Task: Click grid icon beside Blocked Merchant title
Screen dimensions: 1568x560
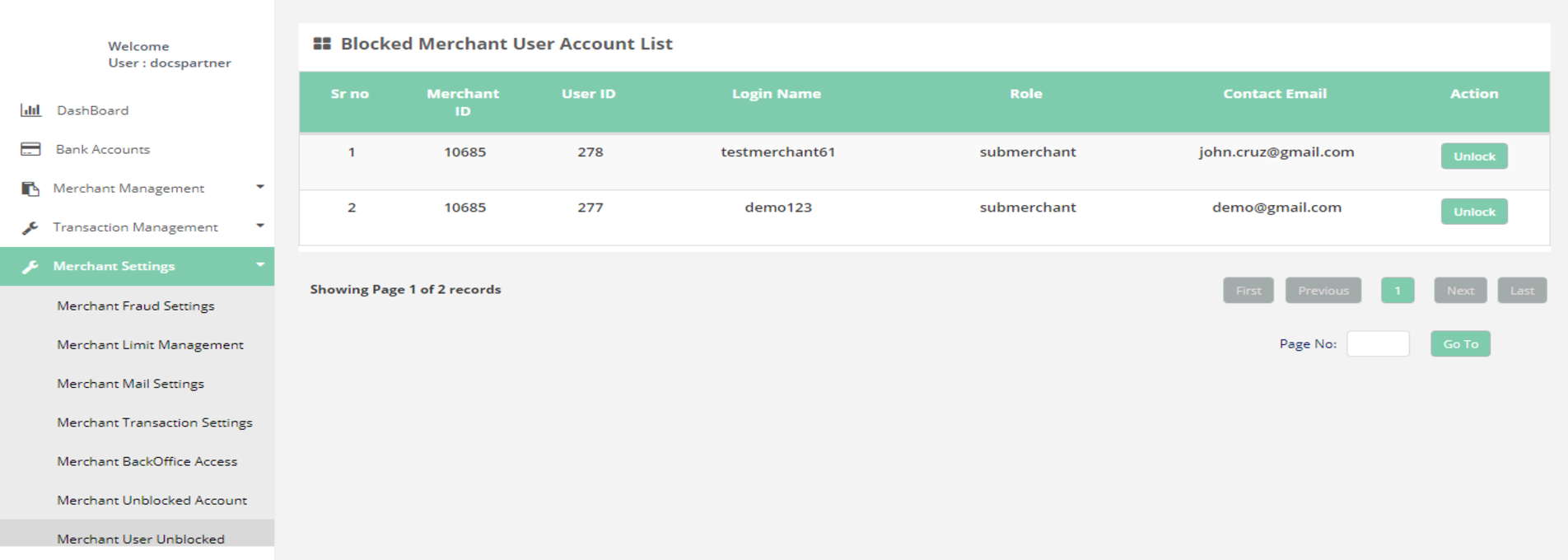Action: pyautogui.click(x=322, y=44)
